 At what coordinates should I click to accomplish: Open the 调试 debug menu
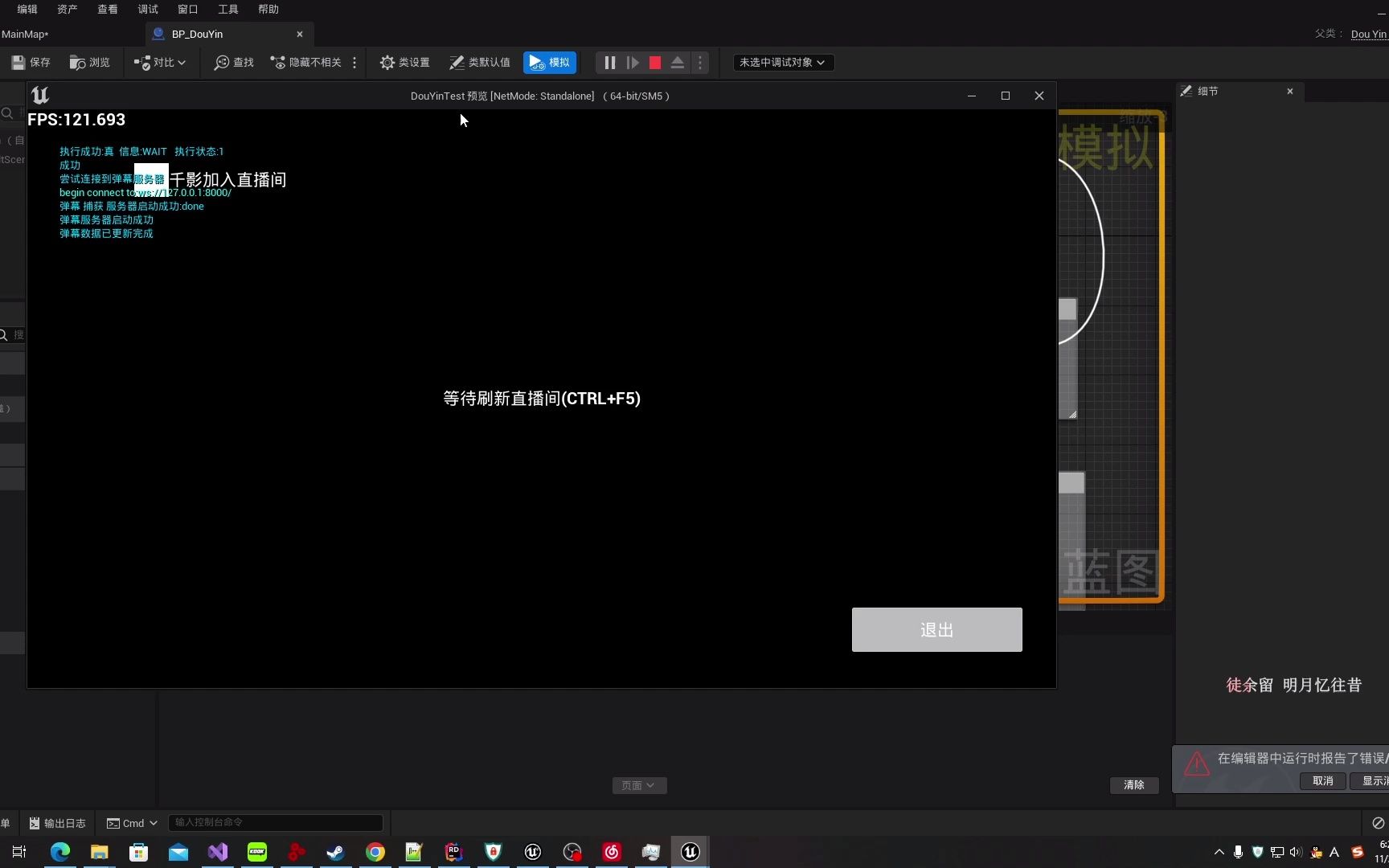148,10
